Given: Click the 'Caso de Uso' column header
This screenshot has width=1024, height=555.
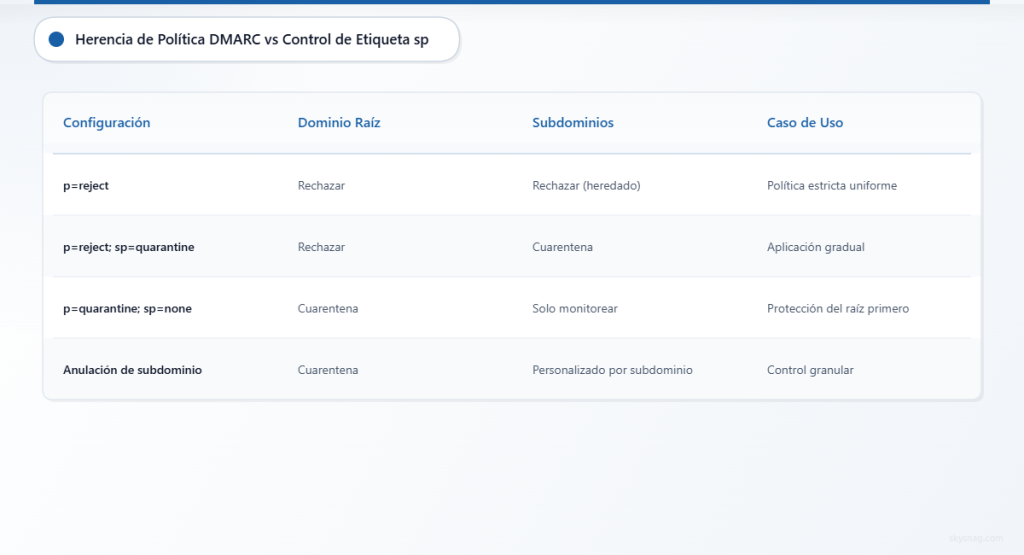Looking at the screenshot, I should pyautogui.click(x=805, y=123).
